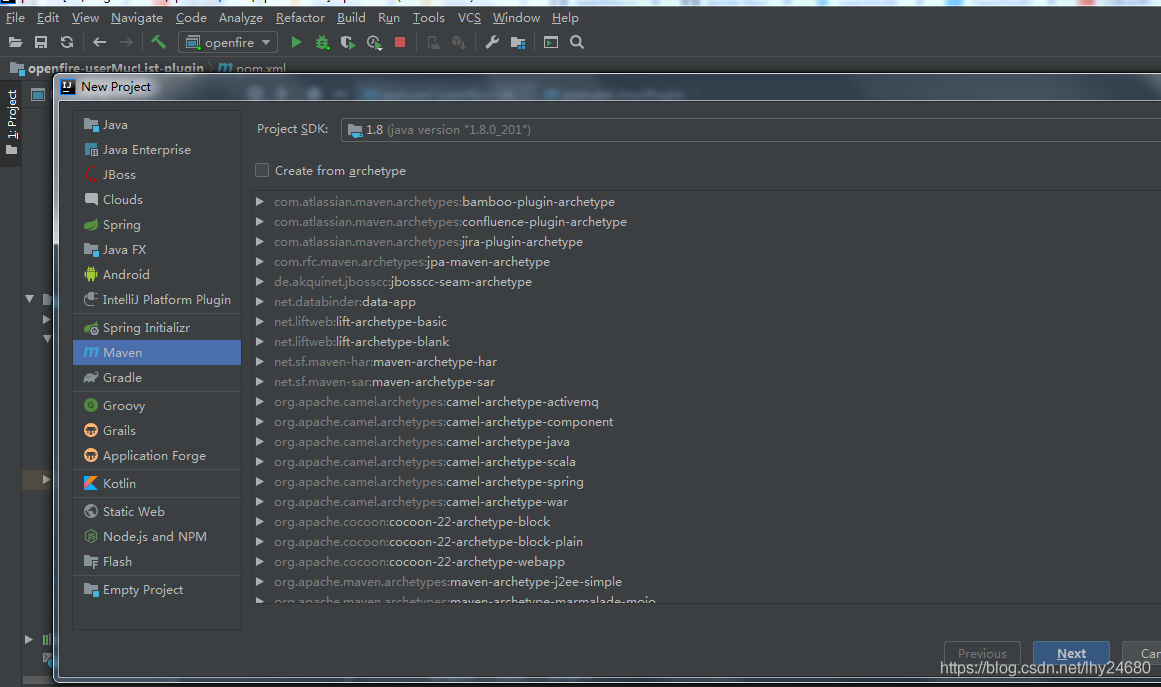Navigate back with the left arrow icon
Screen dimensions: 1161x687
(99, 42)
